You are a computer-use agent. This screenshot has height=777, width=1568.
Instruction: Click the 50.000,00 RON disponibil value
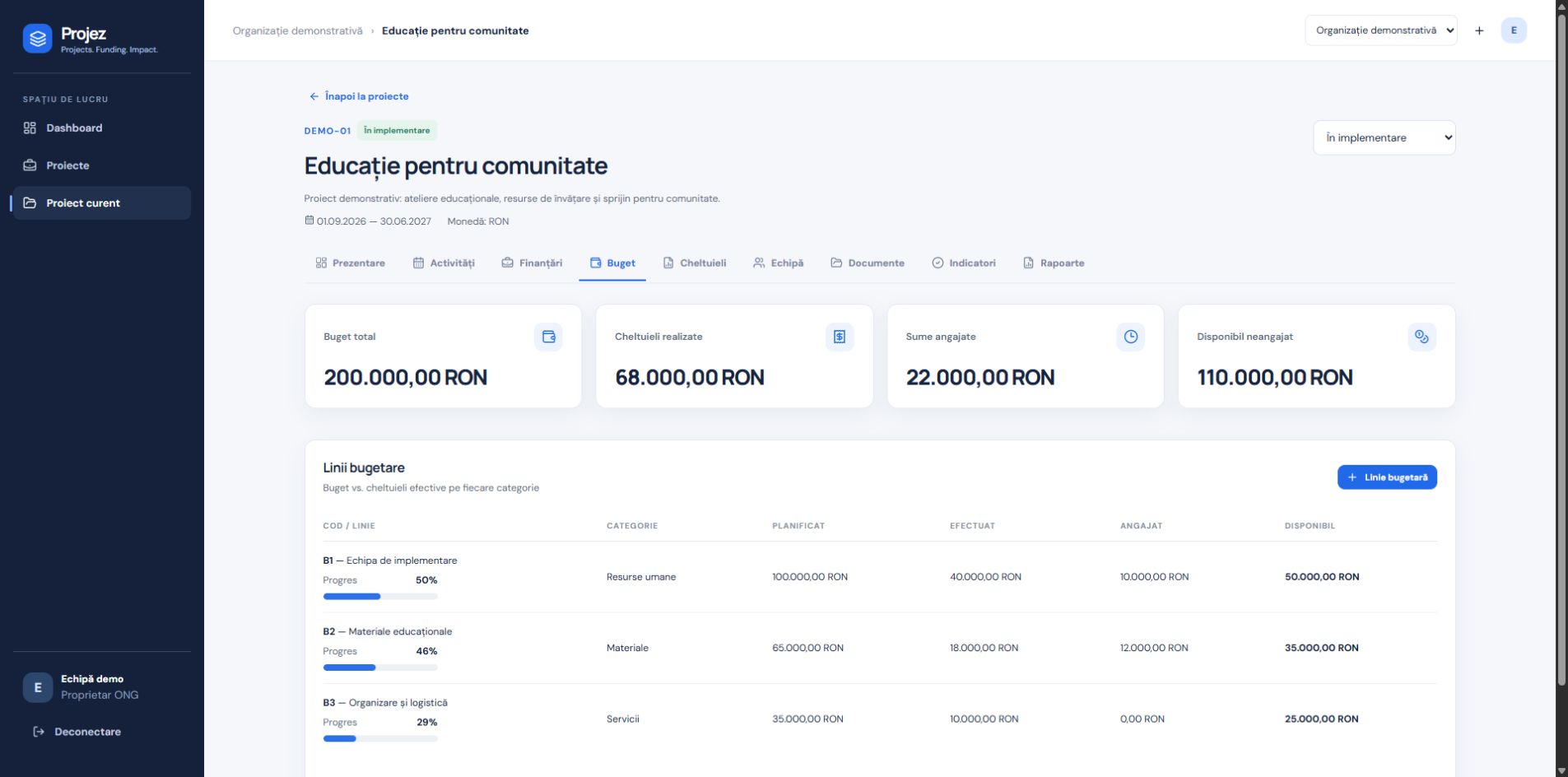(x=1322, y=577)
